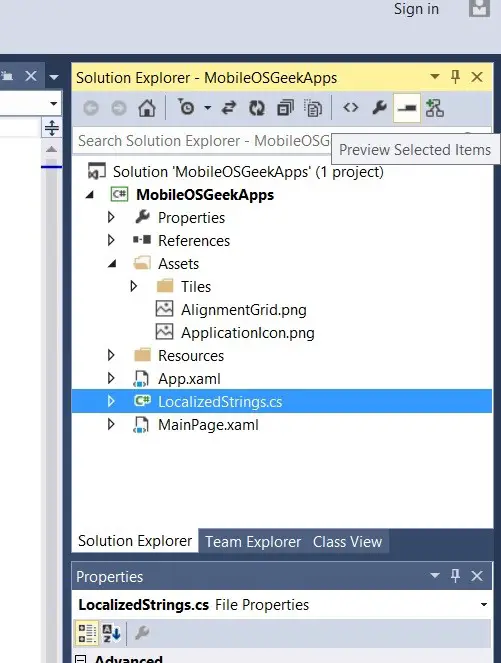This screenshot has width=501, height=663.
Task: Collapse the Assets folder
Action: pos(112,264)
